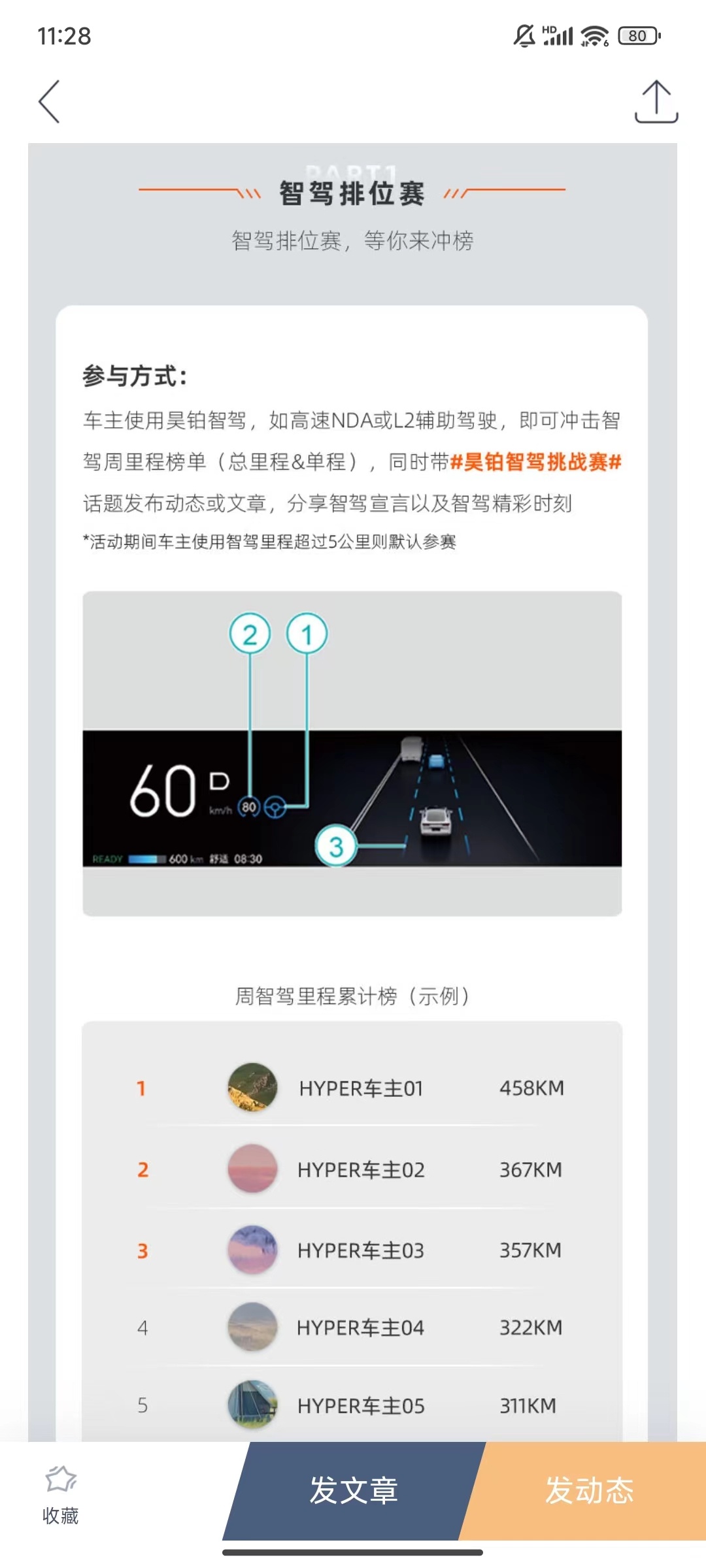Click the 发动态 button
This screenshot has width=706, height=1568.
point(588,1491)
